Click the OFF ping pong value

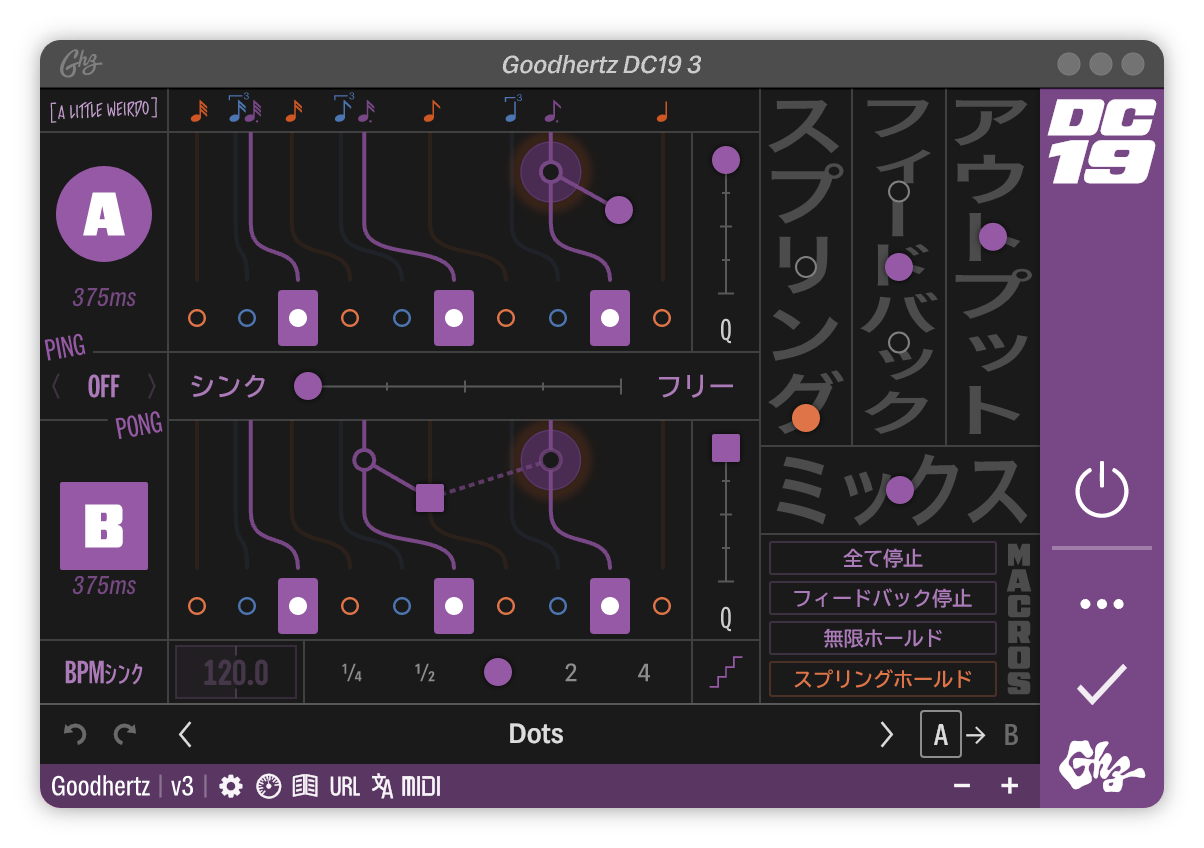[x=104, y=386]
